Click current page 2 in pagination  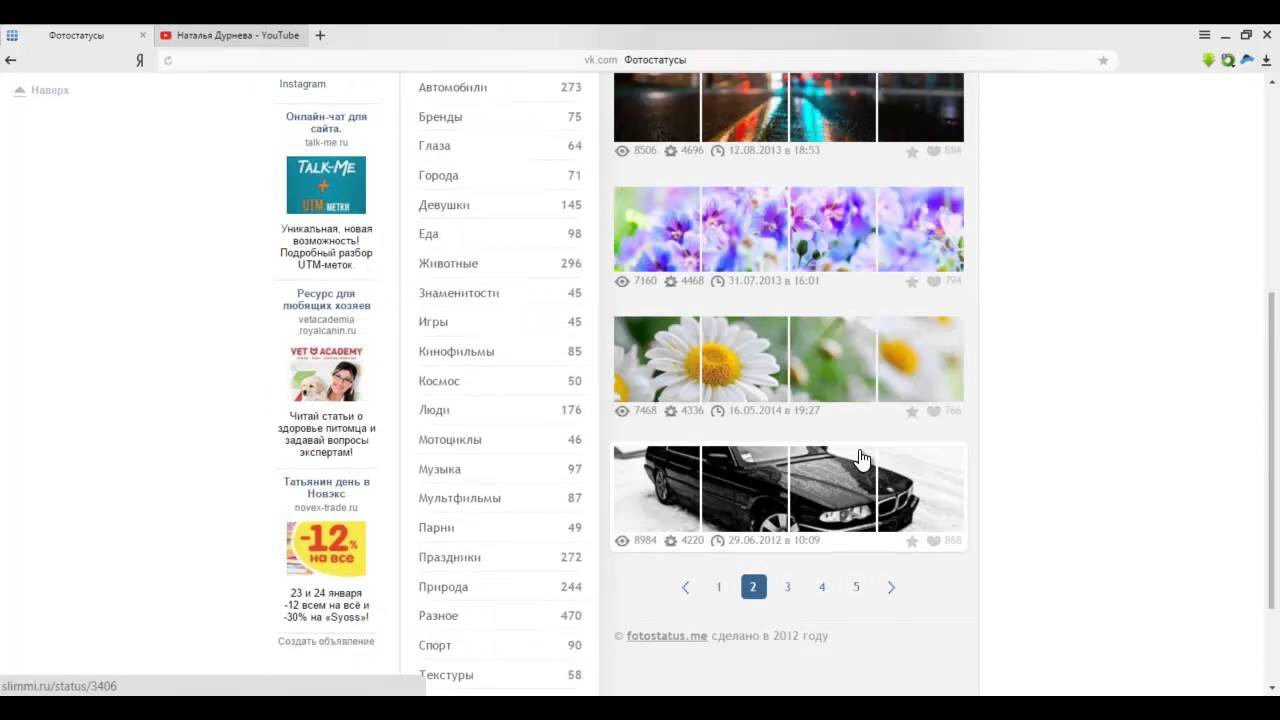point(753,587)
